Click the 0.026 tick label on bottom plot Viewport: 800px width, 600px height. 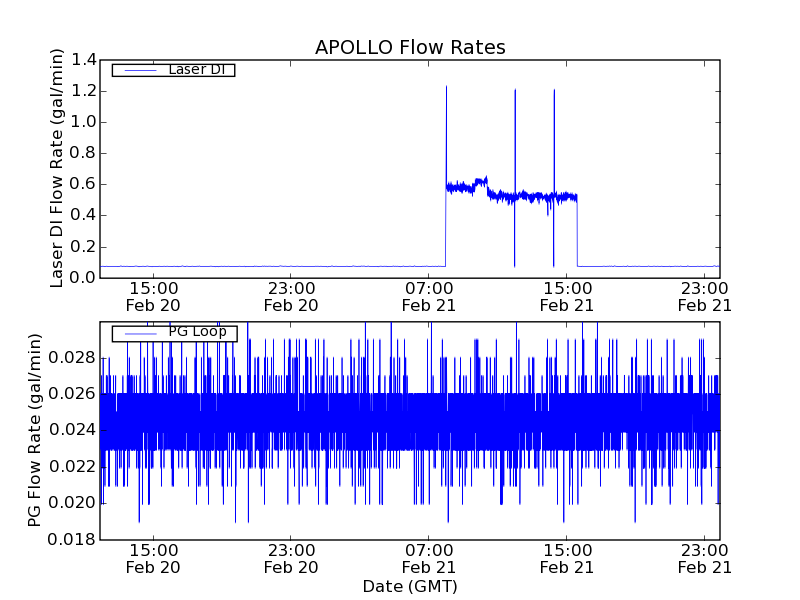tap(72, 394)
